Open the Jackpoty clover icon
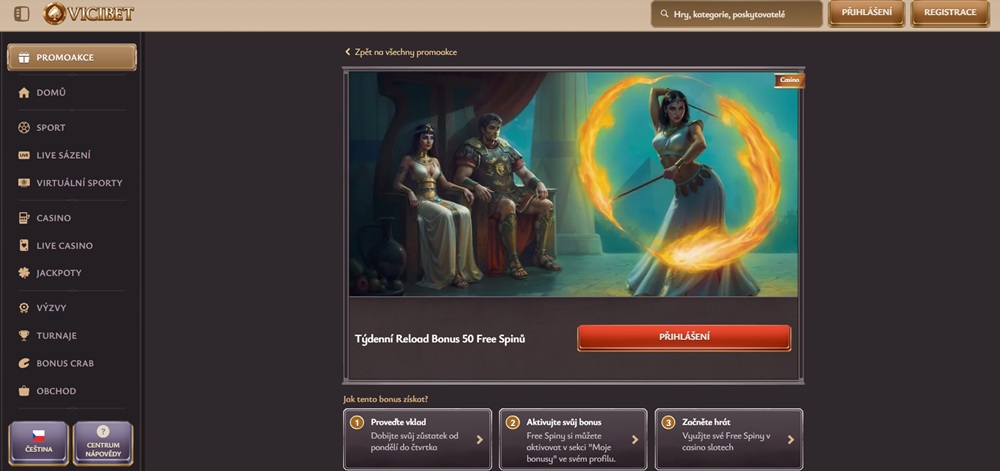This screenshot has height=471, width=1000. pyautogui.click(x=24, y=273)
